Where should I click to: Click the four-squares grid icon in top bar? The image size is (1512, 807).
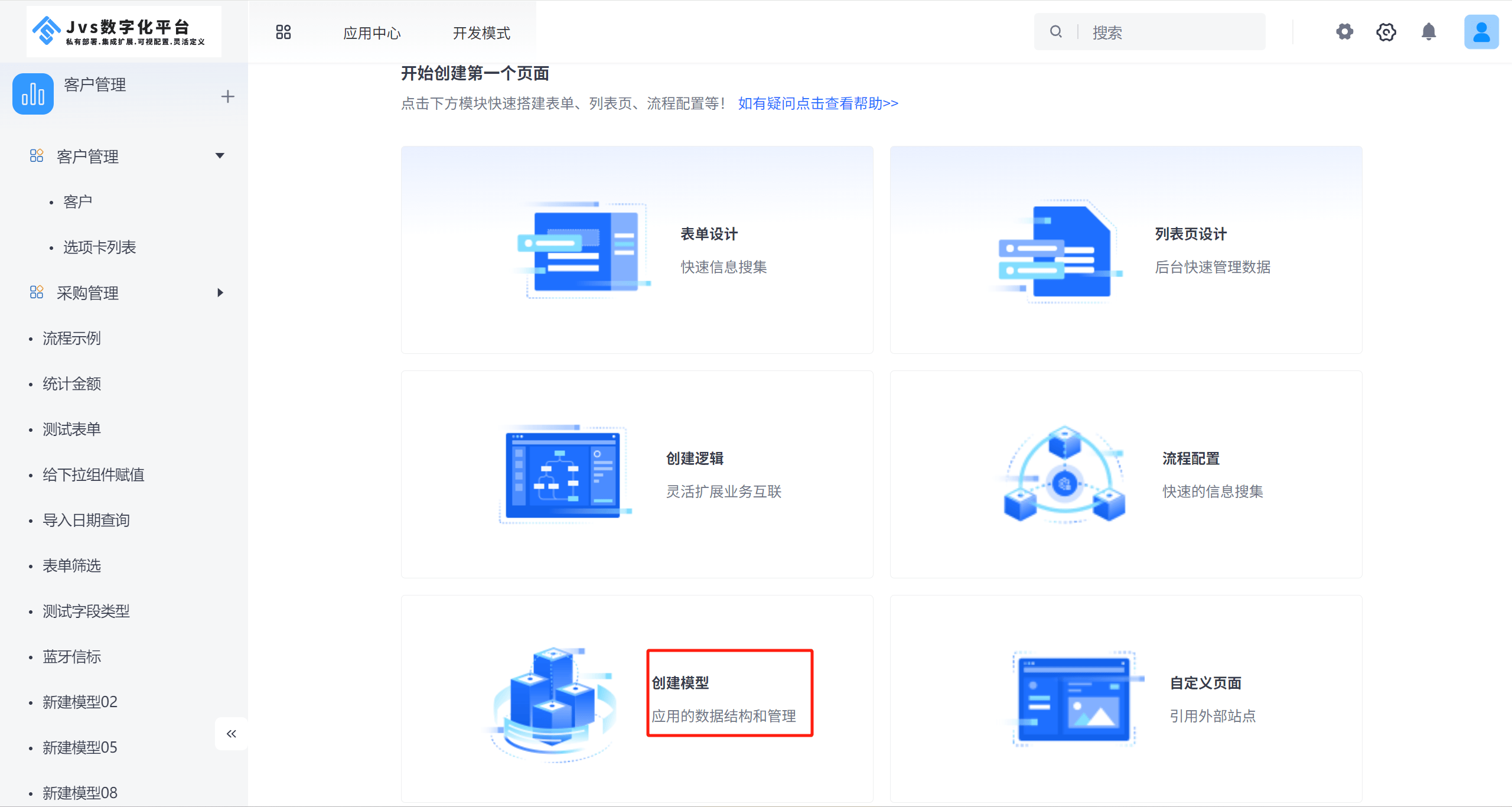283,32
